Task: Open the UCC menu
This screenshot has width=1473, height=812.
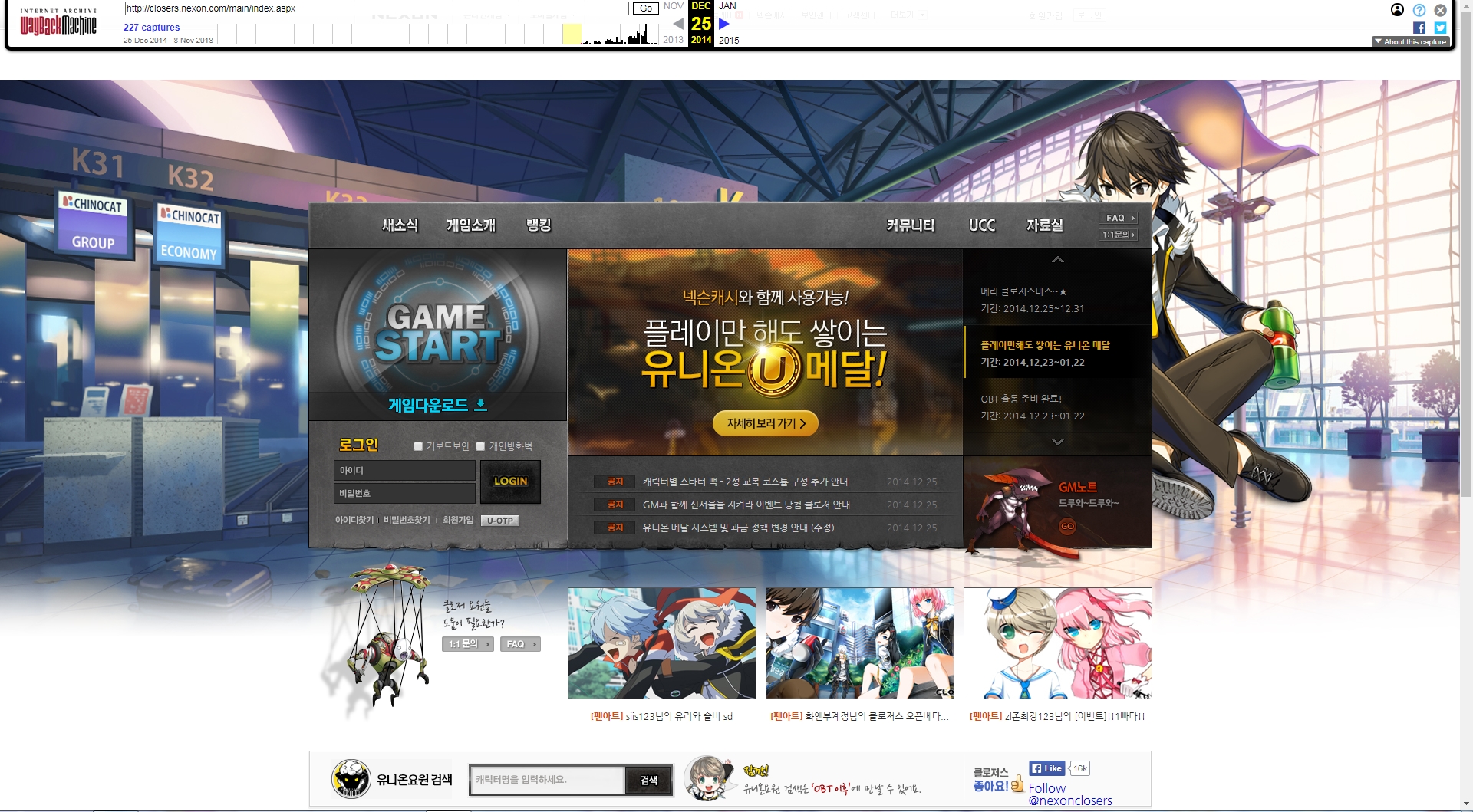Action: (x=982, y=225)
